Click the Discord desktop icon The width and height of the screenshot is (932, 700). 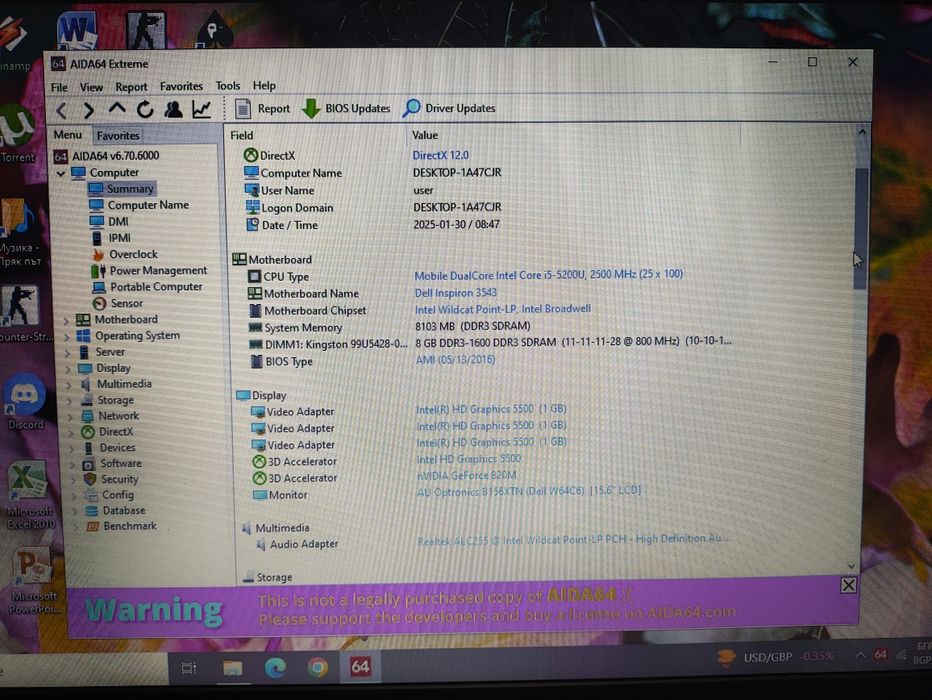(25, 402)
